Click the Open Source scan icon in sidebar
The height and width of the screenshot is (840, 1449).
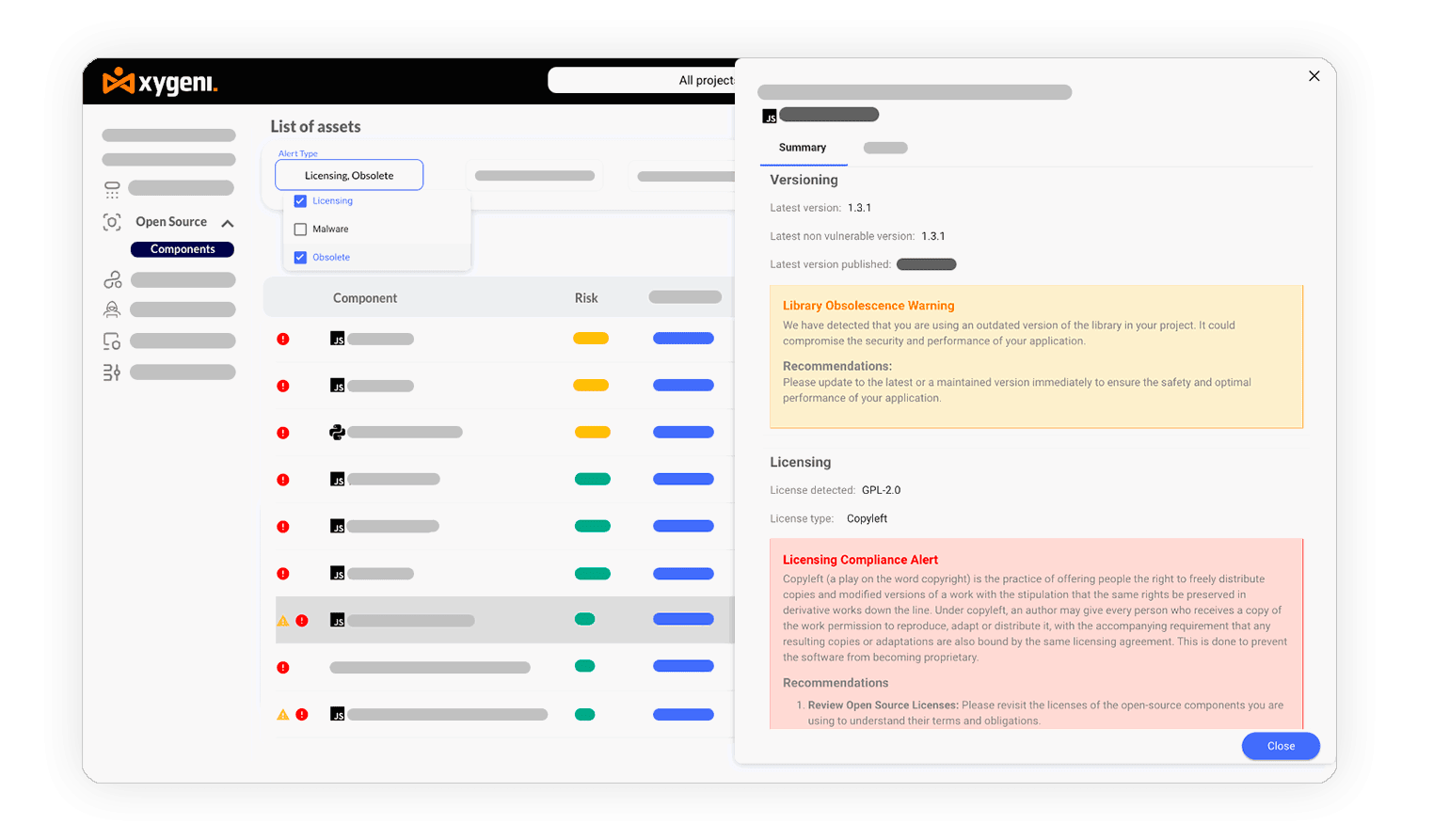coord(112,222)
